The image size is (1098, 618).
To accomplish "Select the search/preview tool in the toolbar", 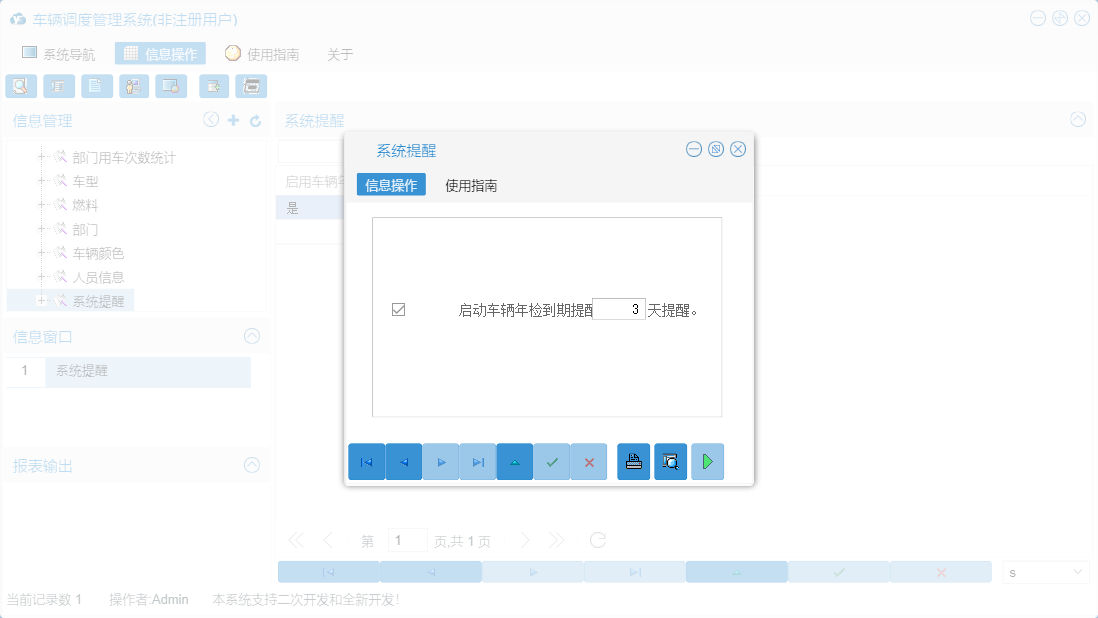I will pyautogui.click(x=21, y=86).
